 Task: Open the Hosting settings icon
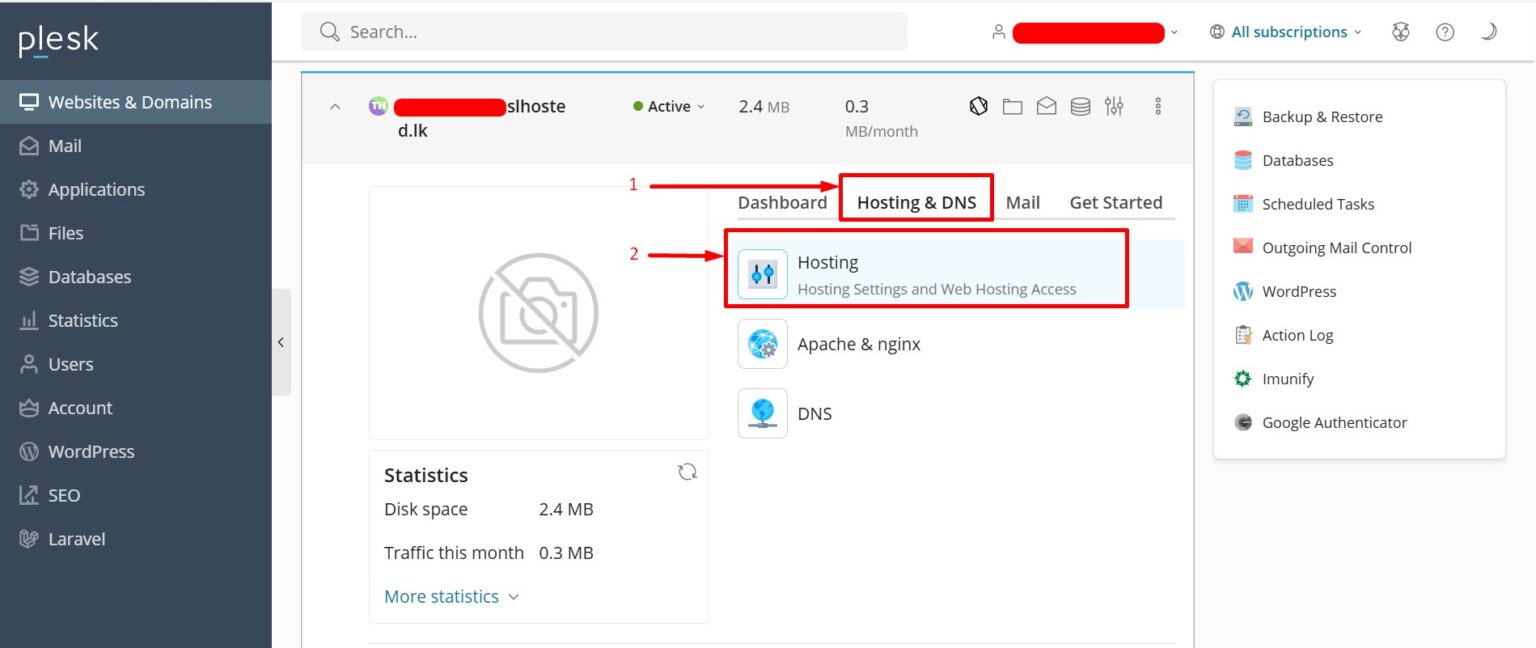(x=762, y=274)
